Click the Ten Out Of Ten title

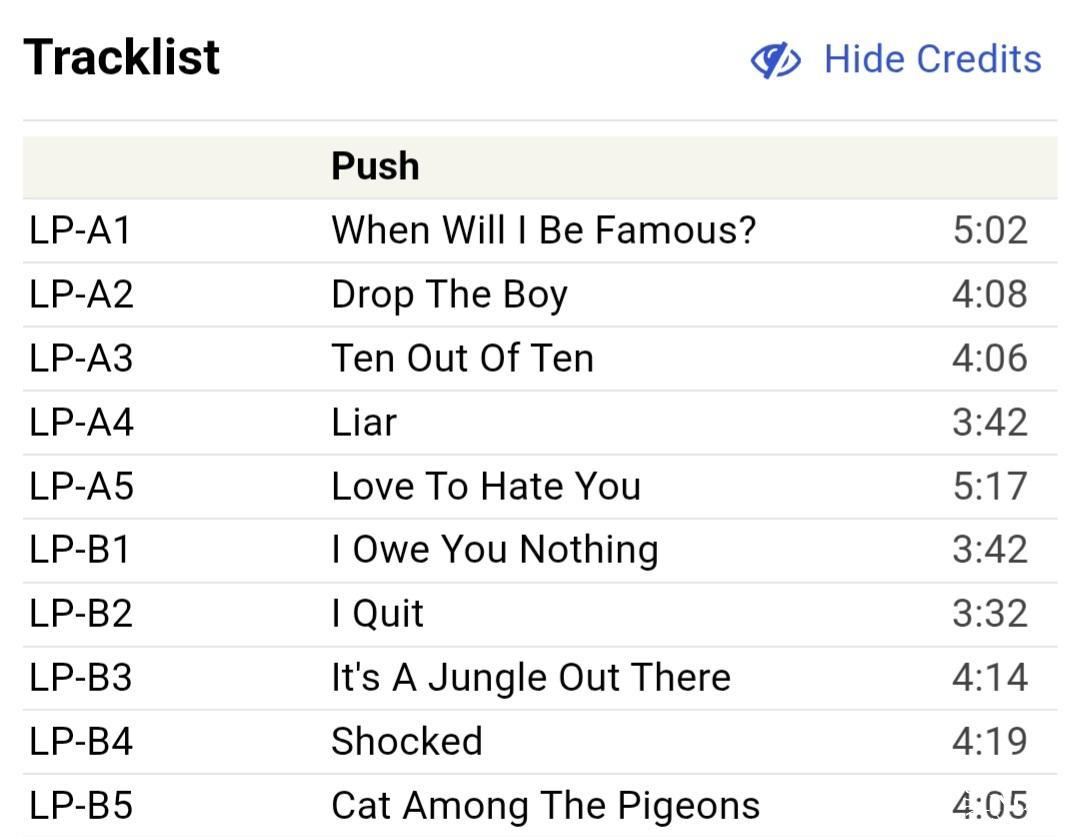coord(462,358)
